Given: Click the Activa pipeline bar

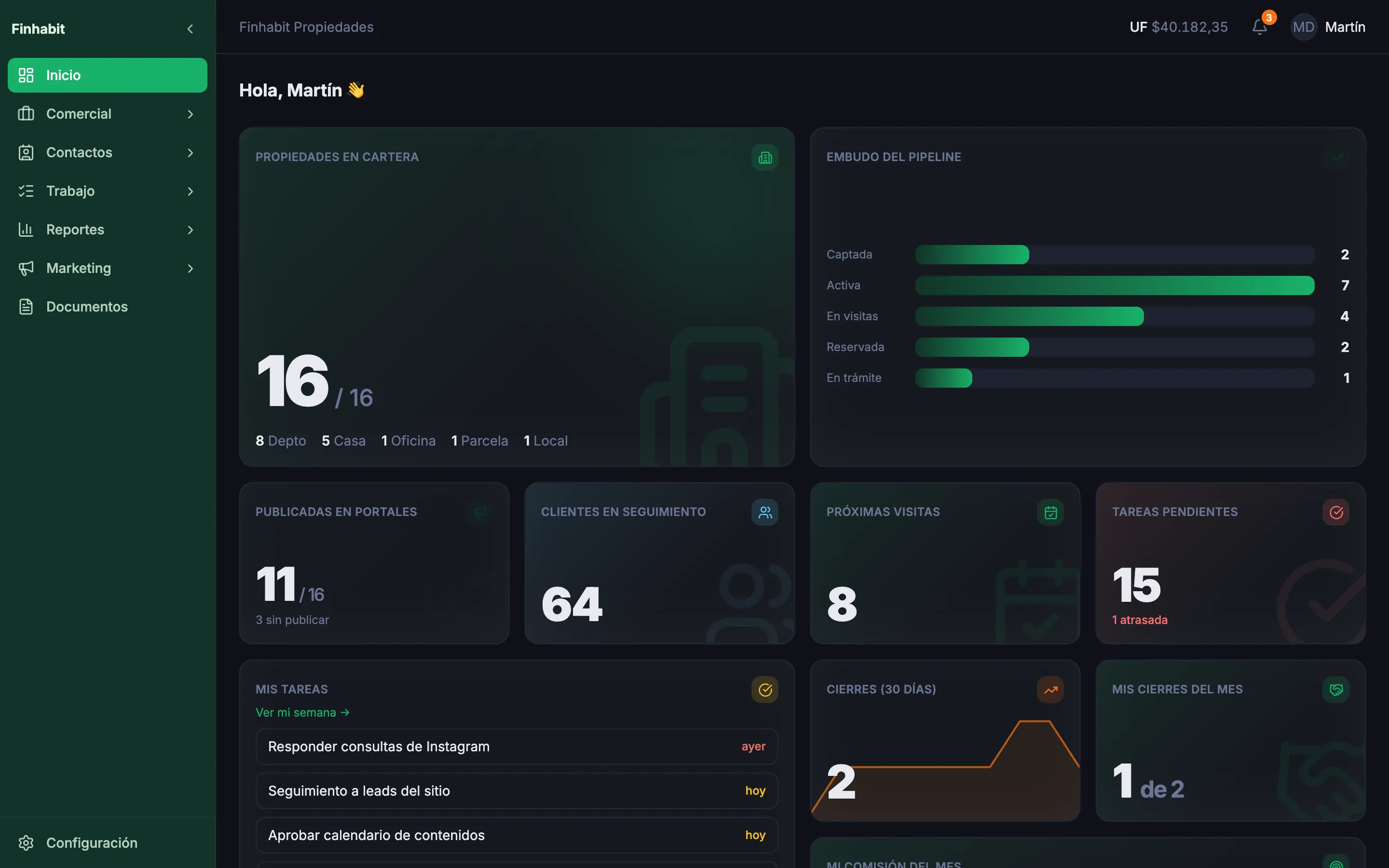Looking at the screenshot, I should [x=1115, y=285].
